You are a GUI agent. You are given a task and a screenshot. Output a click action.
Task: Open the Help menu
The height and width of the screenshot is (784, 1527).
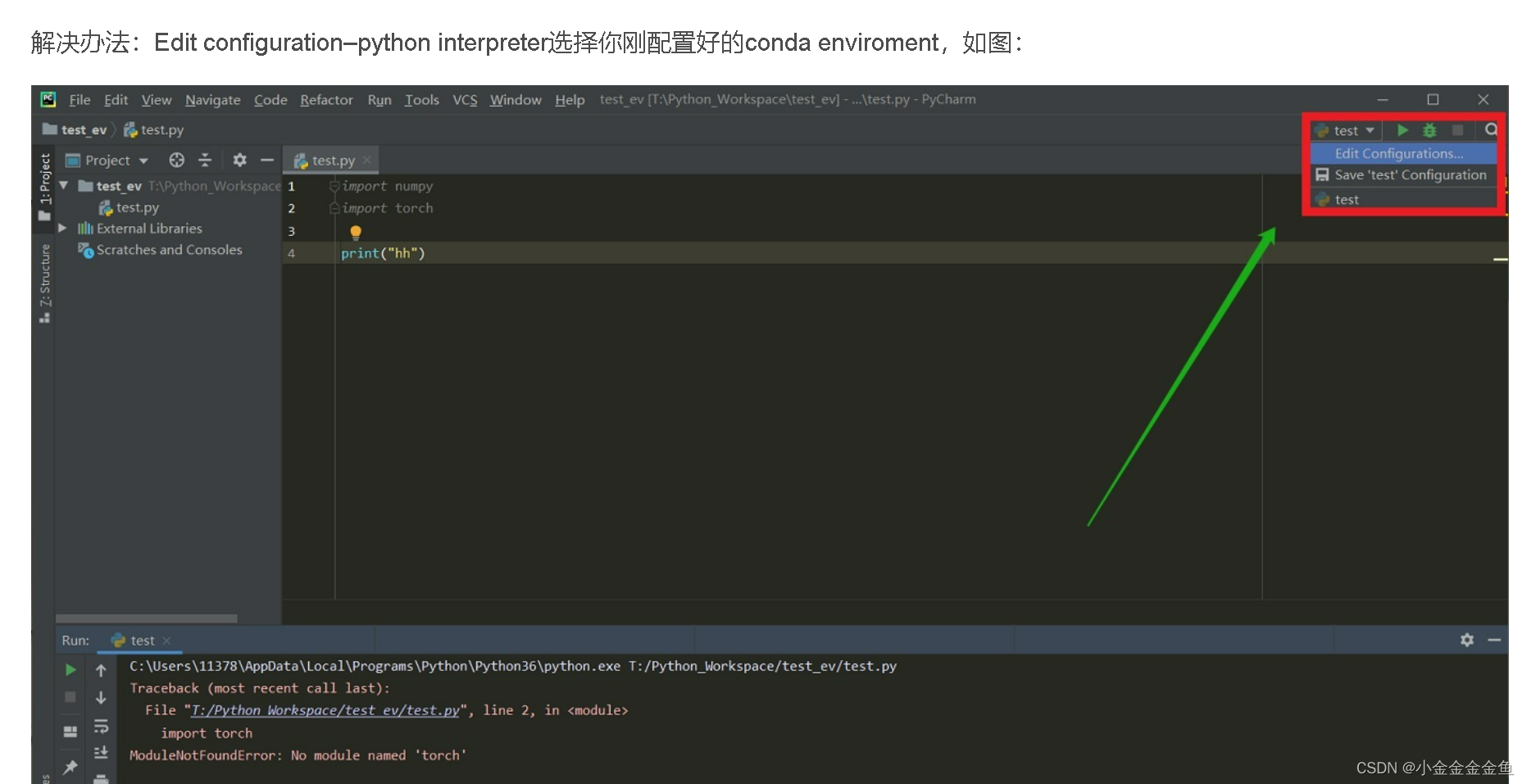pos(570,99)
